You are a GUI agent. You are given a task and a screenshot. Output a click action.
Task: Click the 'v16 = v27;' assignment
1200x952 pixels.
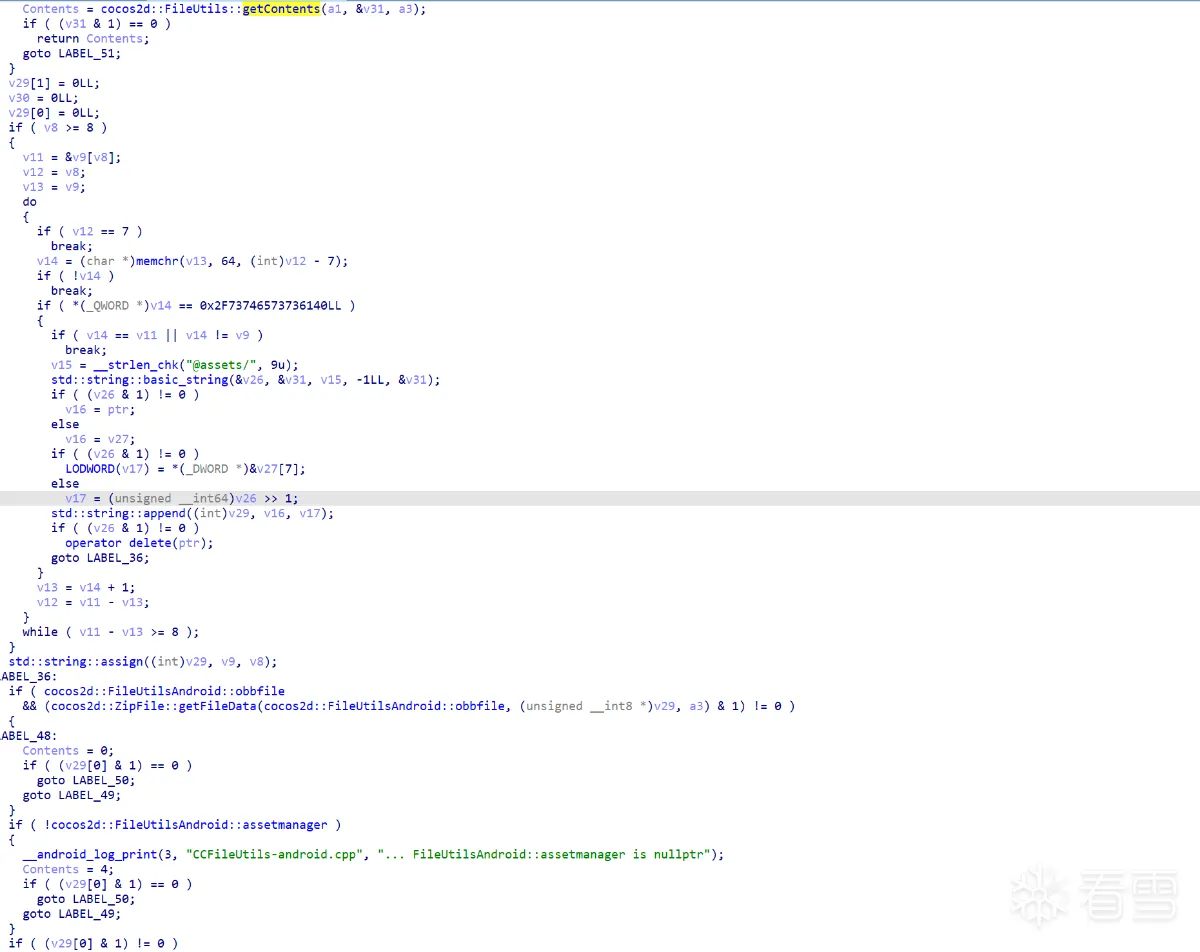coord(100,439)
